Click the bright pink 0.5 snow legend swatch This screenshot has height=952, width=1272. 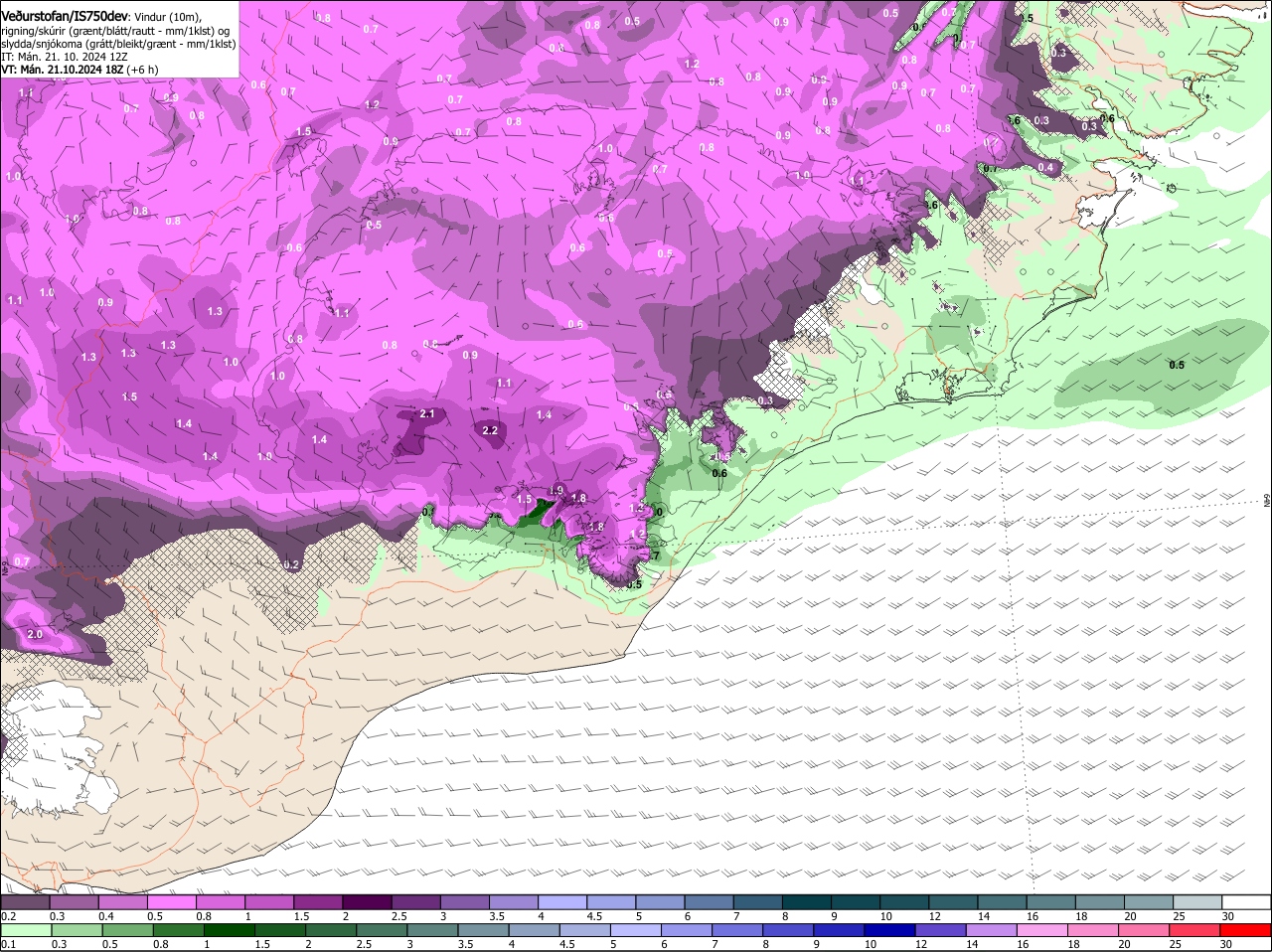pyautogui.click(x=173, y=902)
